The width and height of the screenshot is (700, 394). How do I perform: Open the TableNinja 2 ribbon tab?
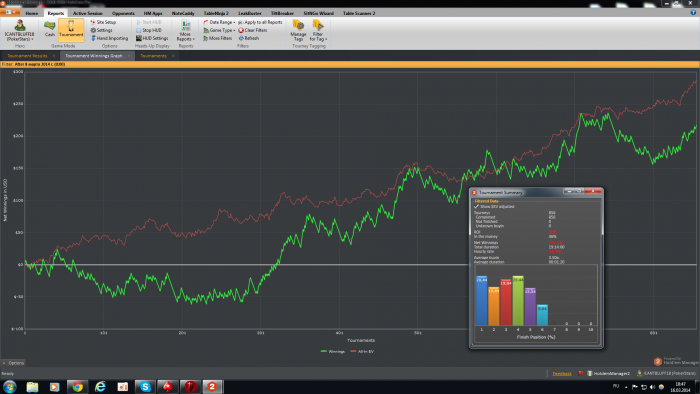point(216,13)
